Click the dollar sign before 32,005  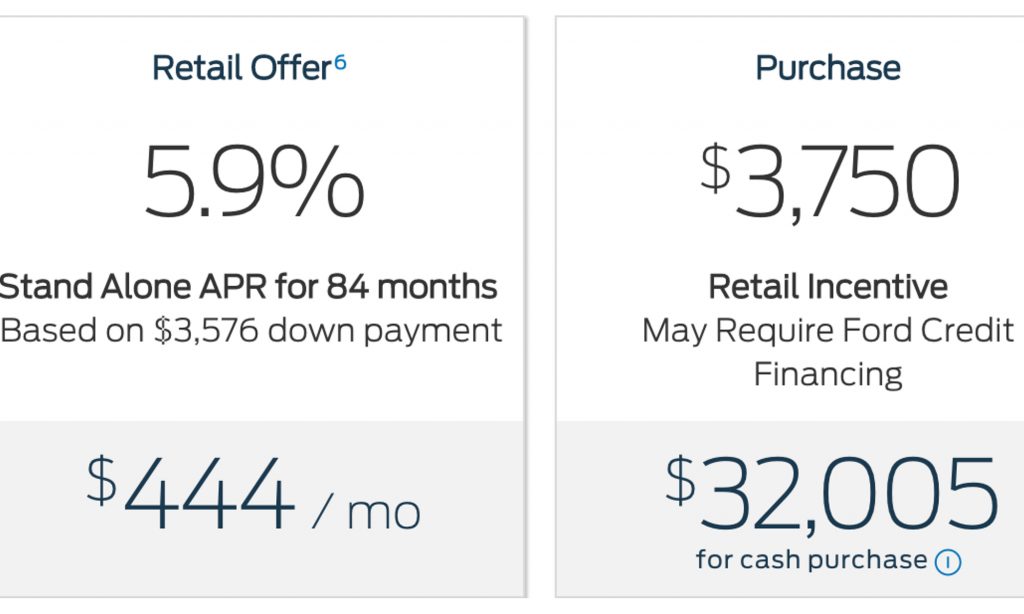coord(680,480)
